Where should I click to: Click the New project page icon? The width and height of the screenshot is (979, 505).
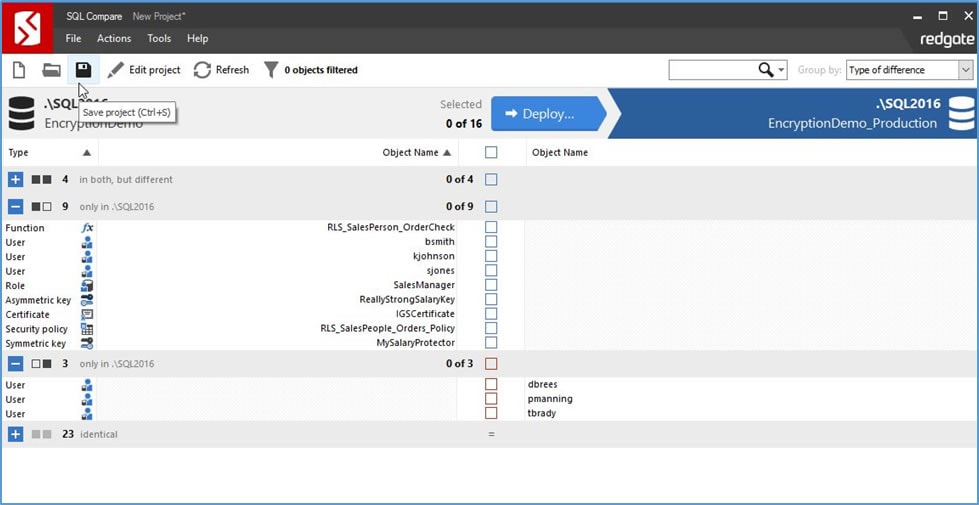19,70
